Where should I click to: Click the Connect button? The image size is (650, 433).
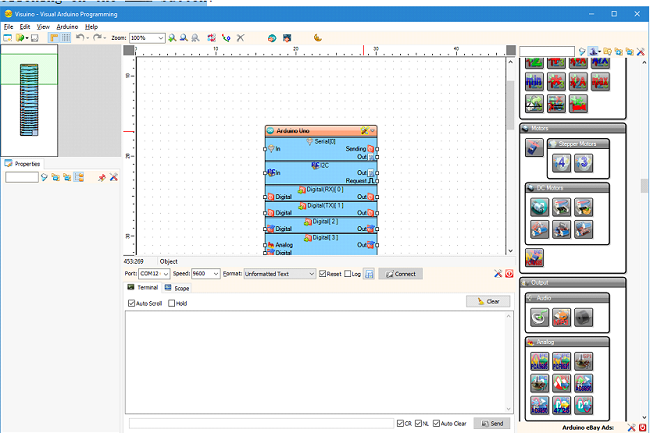pos(400,274)
